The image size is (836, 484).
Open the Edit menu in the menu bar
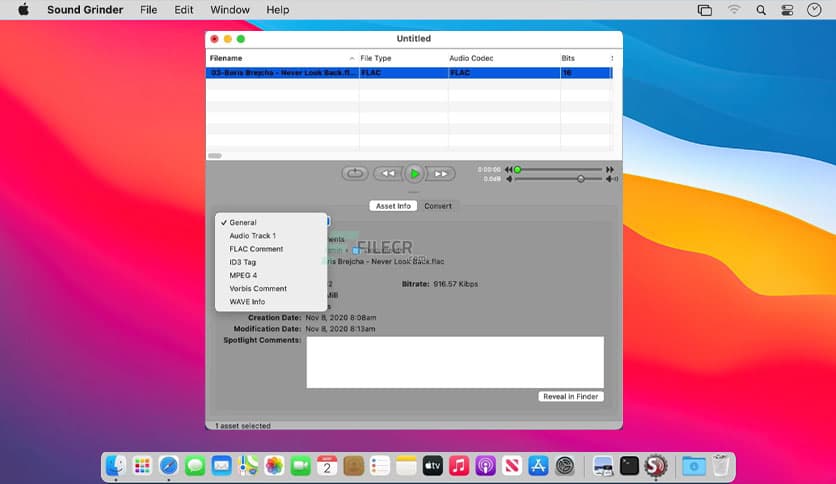pos(184,10)
